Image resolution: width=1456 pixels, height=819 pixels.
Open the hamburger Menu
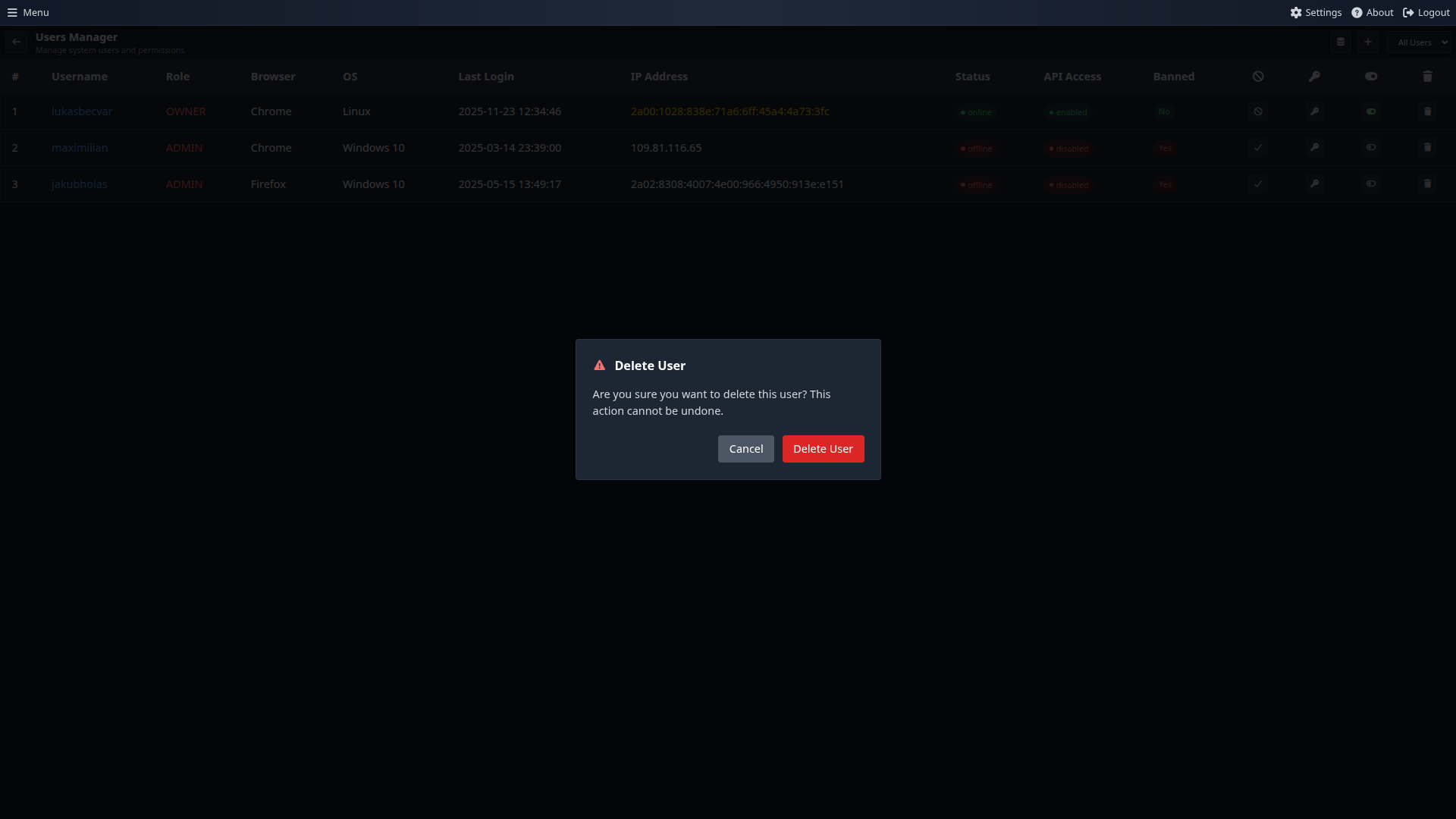[28, 12]
